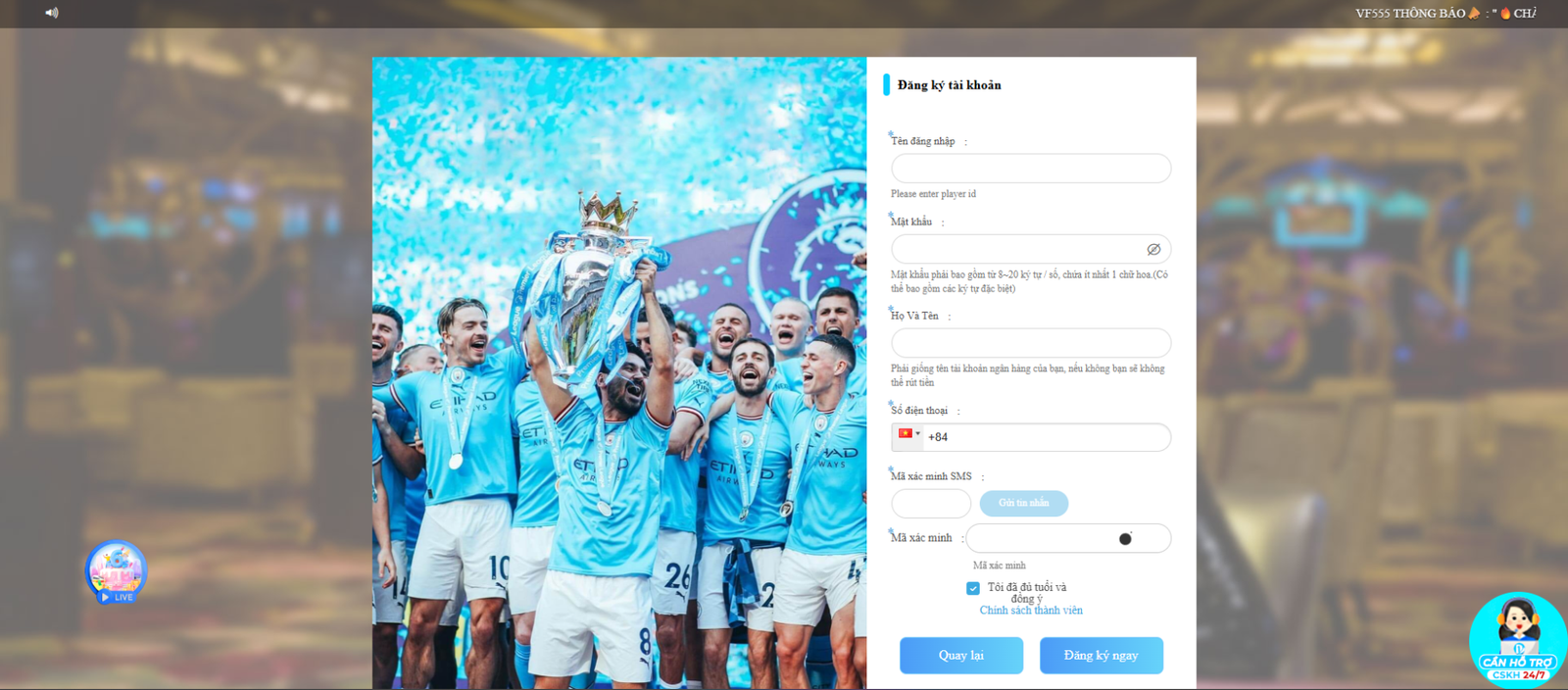Click the Đăng ký ngay button
This screenshot has width=1568, height=690.
pos(1102,656)
